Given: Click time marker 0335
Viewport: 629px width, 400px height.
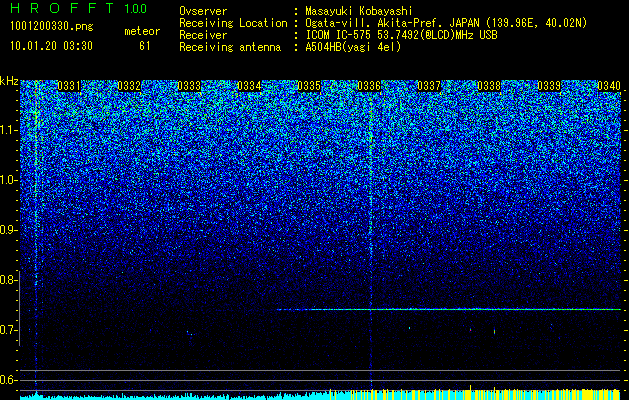Looking at the screenshot, I should [x=309, y=86].
